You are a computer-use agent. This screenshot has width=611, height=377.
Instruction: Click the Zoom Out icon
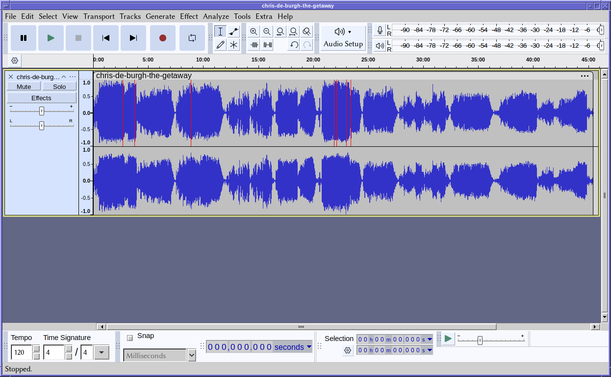point(267,32)
